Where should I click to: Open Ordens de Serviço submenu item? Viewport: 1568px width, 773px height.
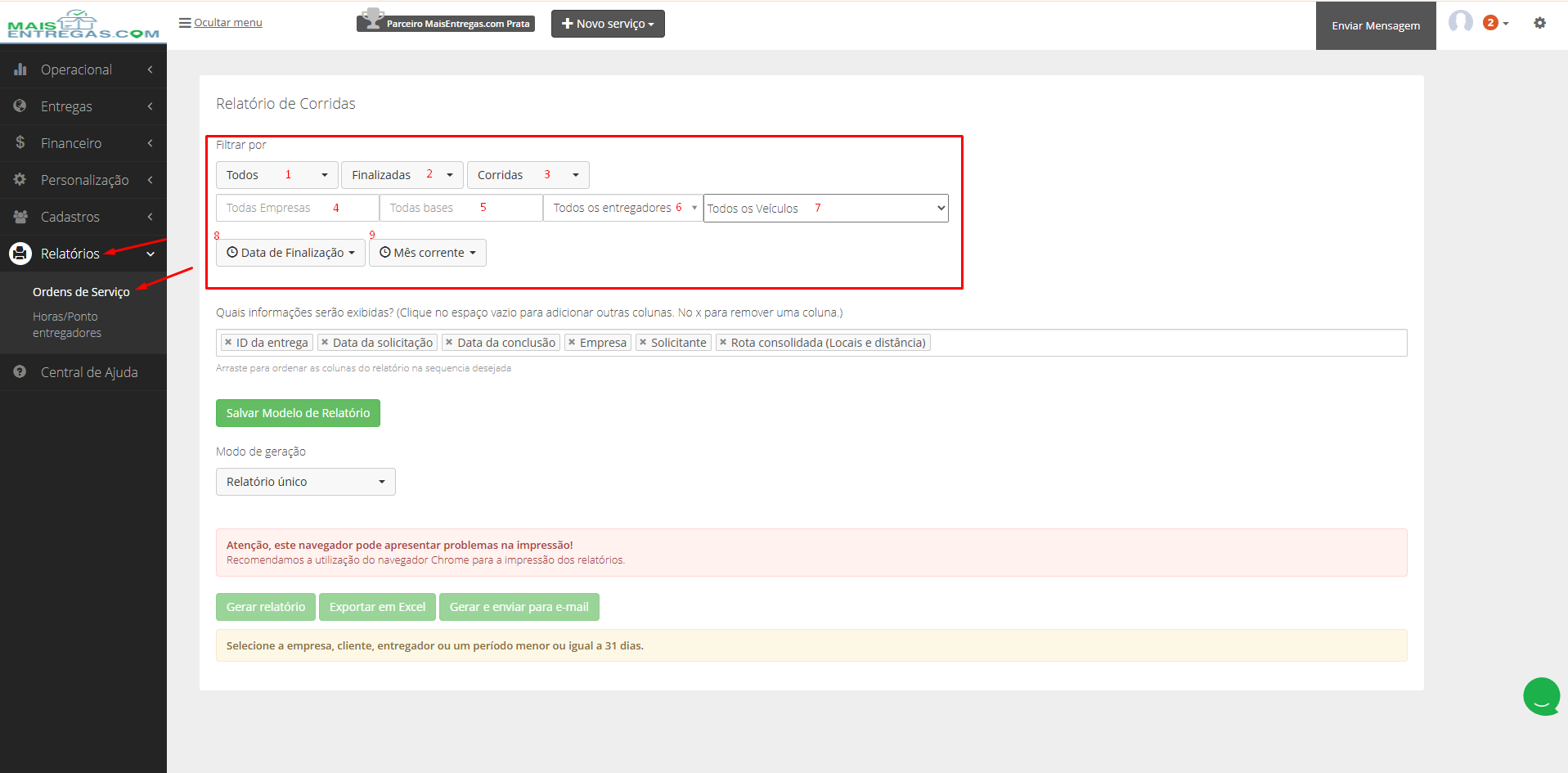[x=81, y=292]
